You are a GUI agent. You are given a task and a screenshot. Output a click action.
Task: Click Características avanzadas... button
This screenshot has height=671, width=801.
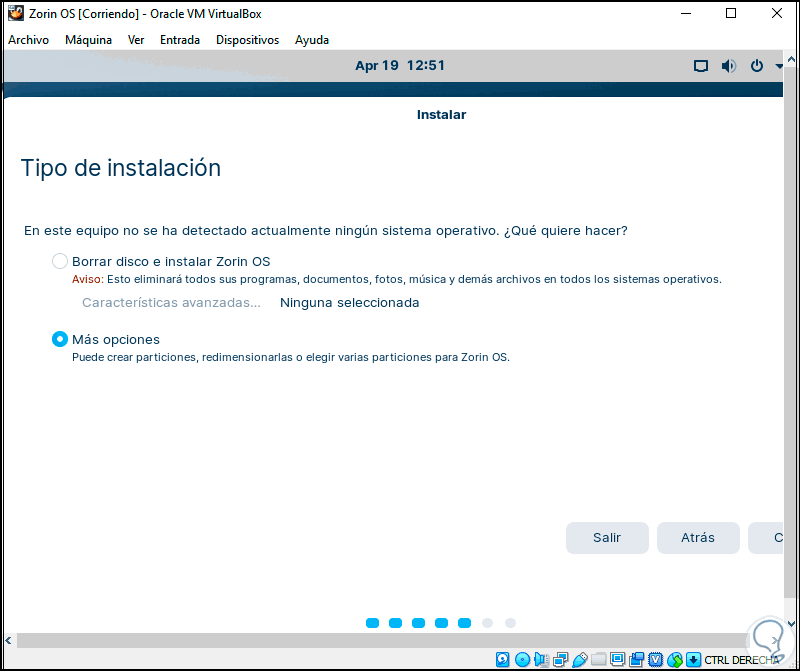click(x=171, y=302)
